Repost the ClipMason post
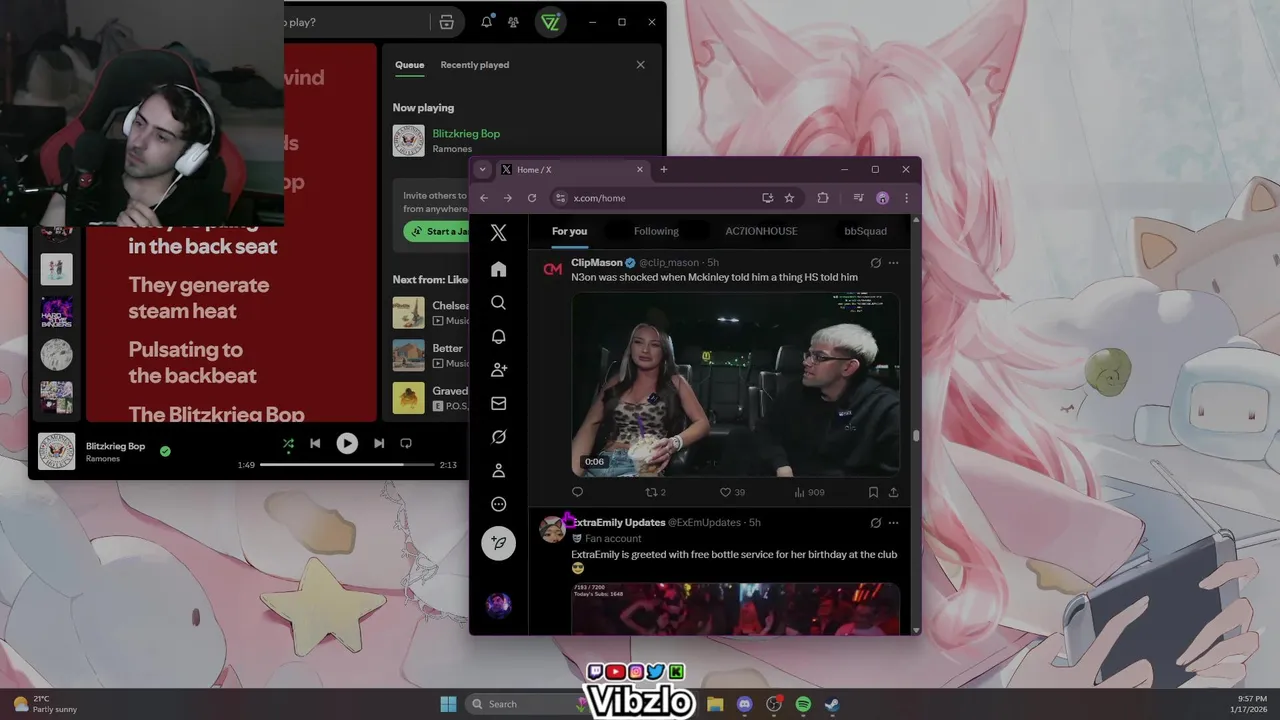Image resolution: width=1280 pixels, height=720 pixels. [656, 492]
